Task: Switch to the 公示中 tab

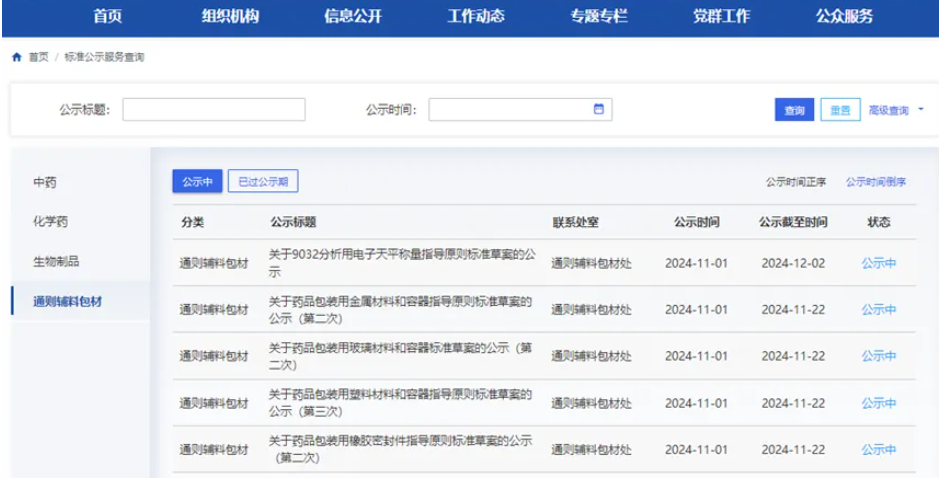Action: 196,181
